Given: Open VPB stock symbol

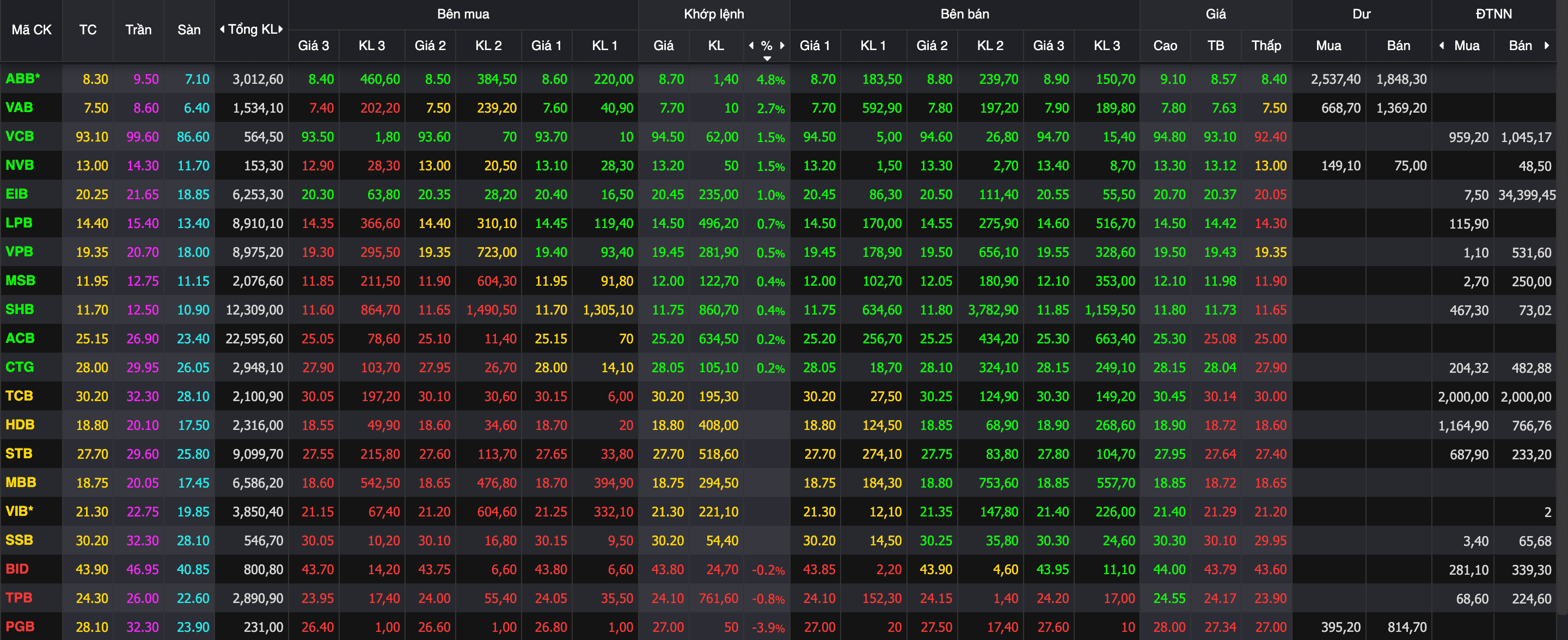Looking at the screenshot, I should coord(20,251).
